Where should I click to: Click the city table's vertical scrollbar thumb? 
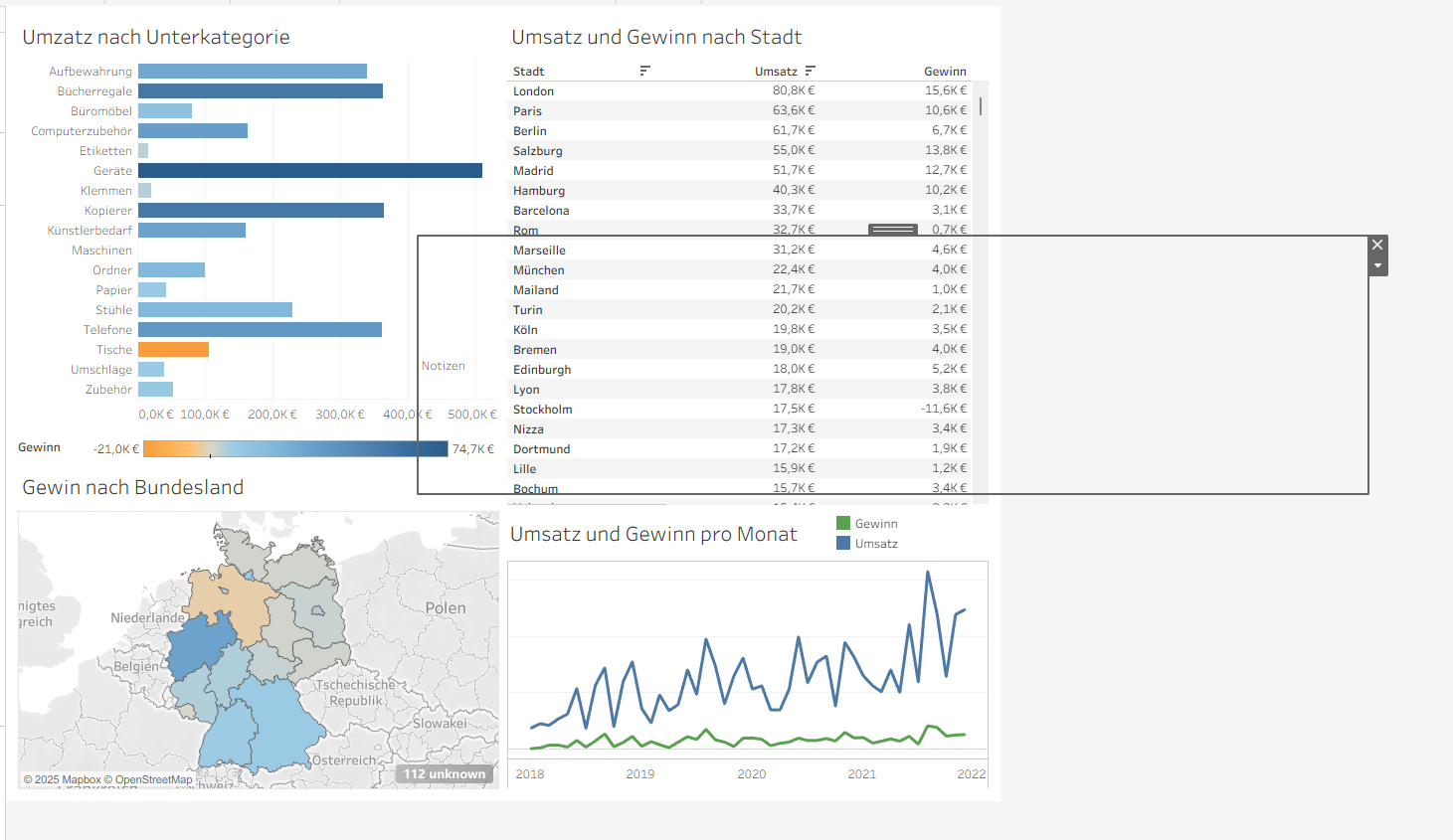point(981,105)
